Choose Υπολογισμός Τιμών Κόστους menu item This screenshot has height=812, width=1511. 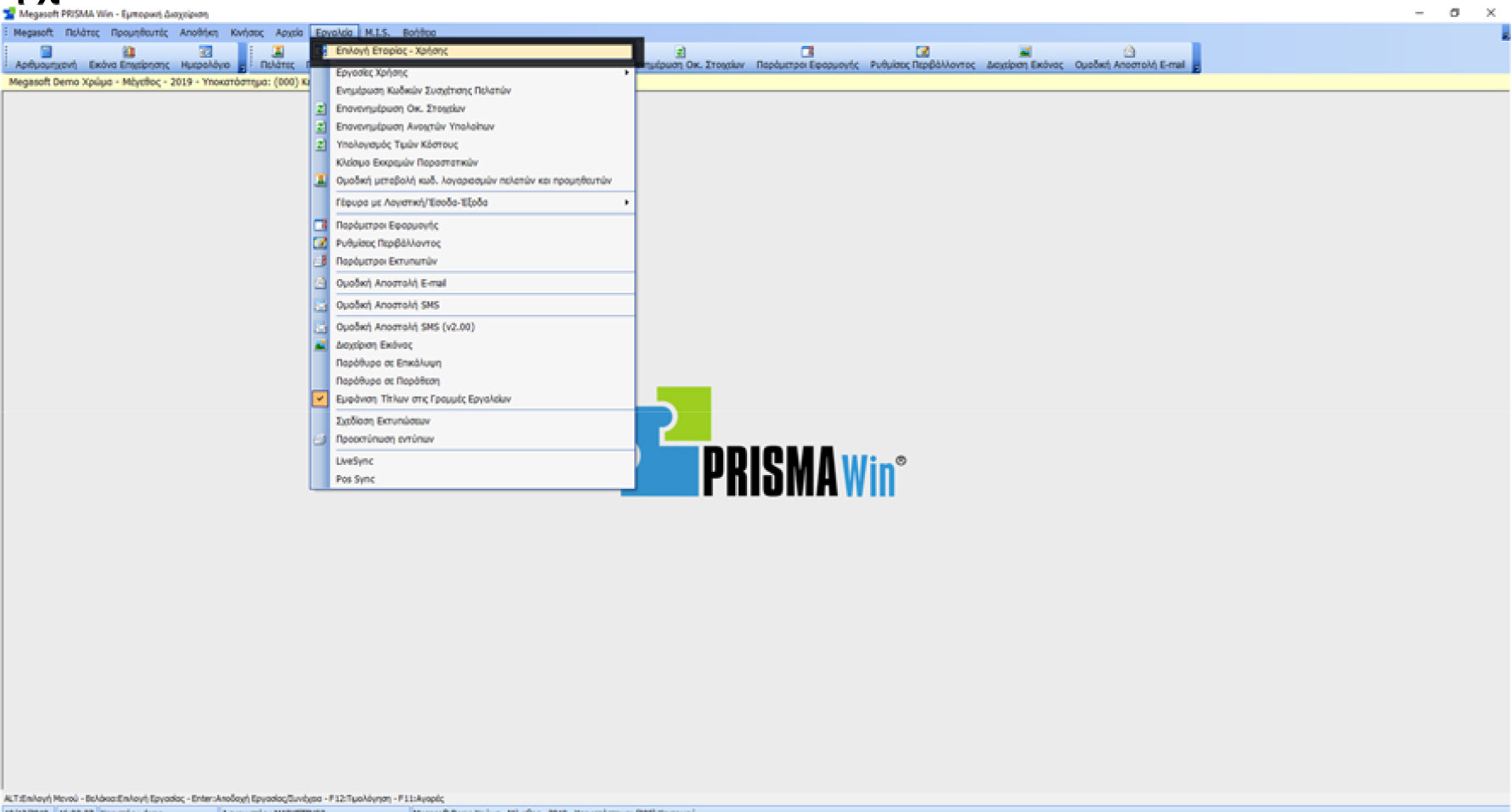point(396,144)
